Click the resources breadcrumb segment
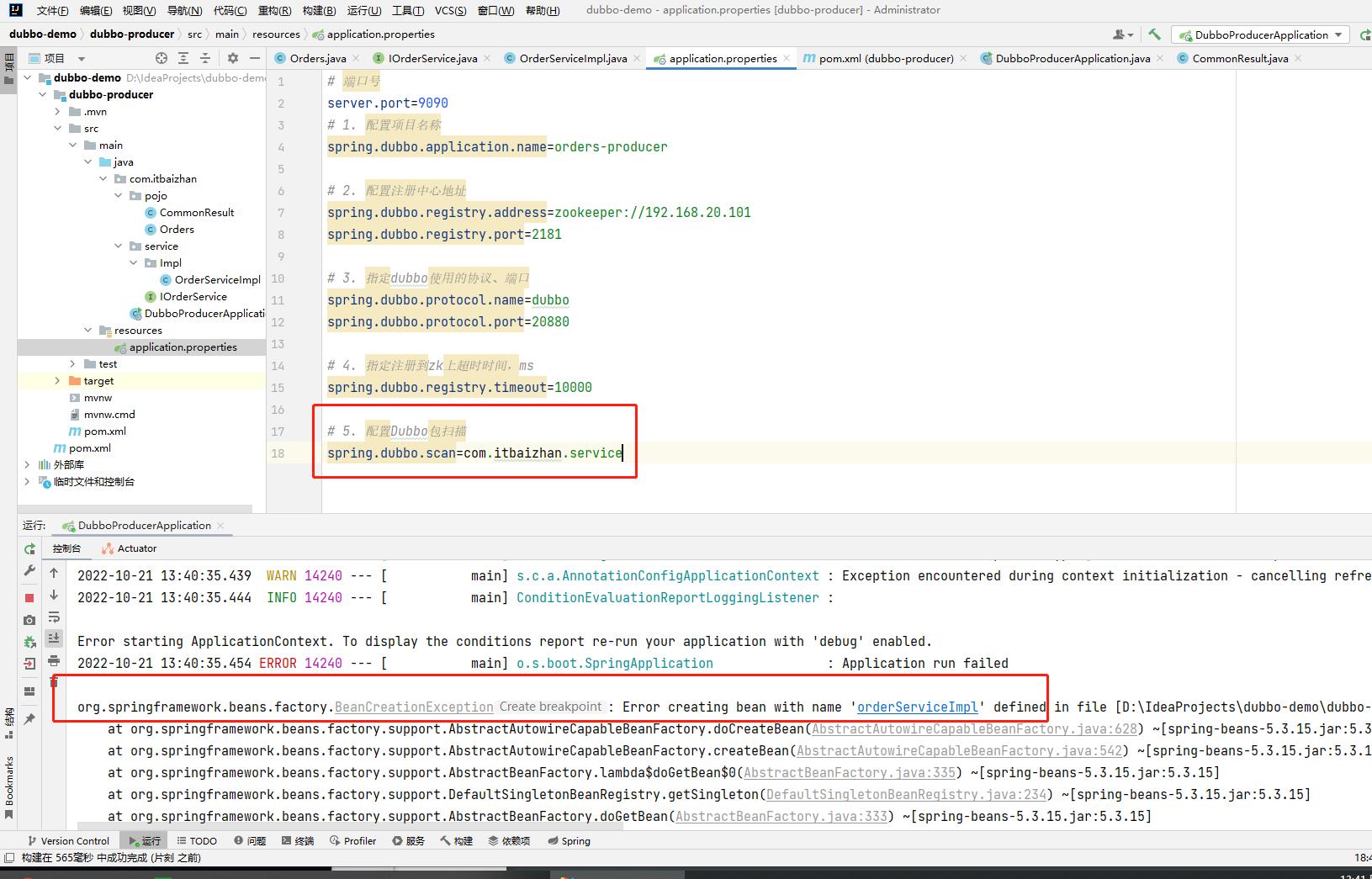The height and width of the screenshot is (879, 1372). pos(276,34)
